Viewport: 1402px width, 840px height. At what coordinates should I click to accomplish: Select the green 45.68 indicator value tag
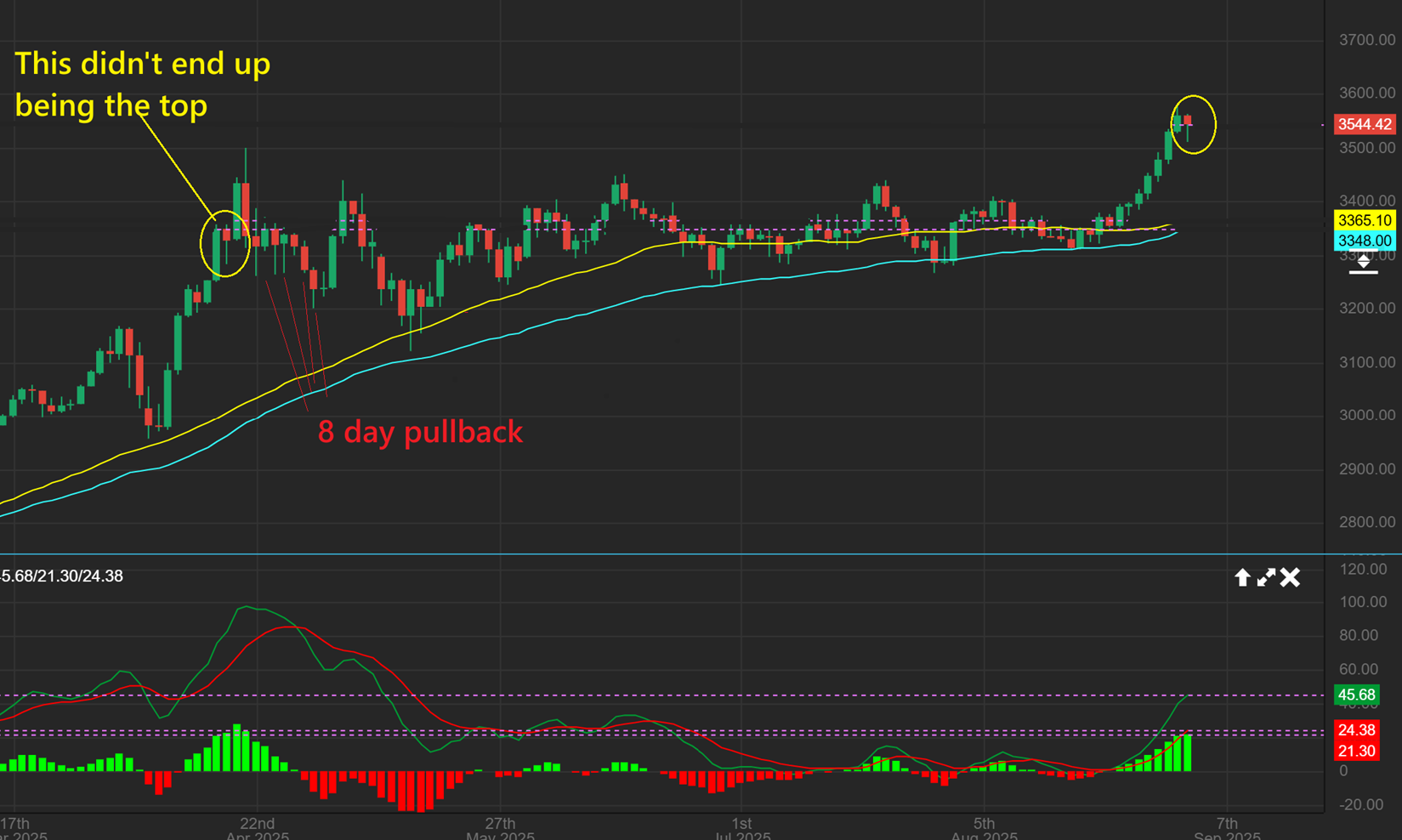tap(1356, 695)
